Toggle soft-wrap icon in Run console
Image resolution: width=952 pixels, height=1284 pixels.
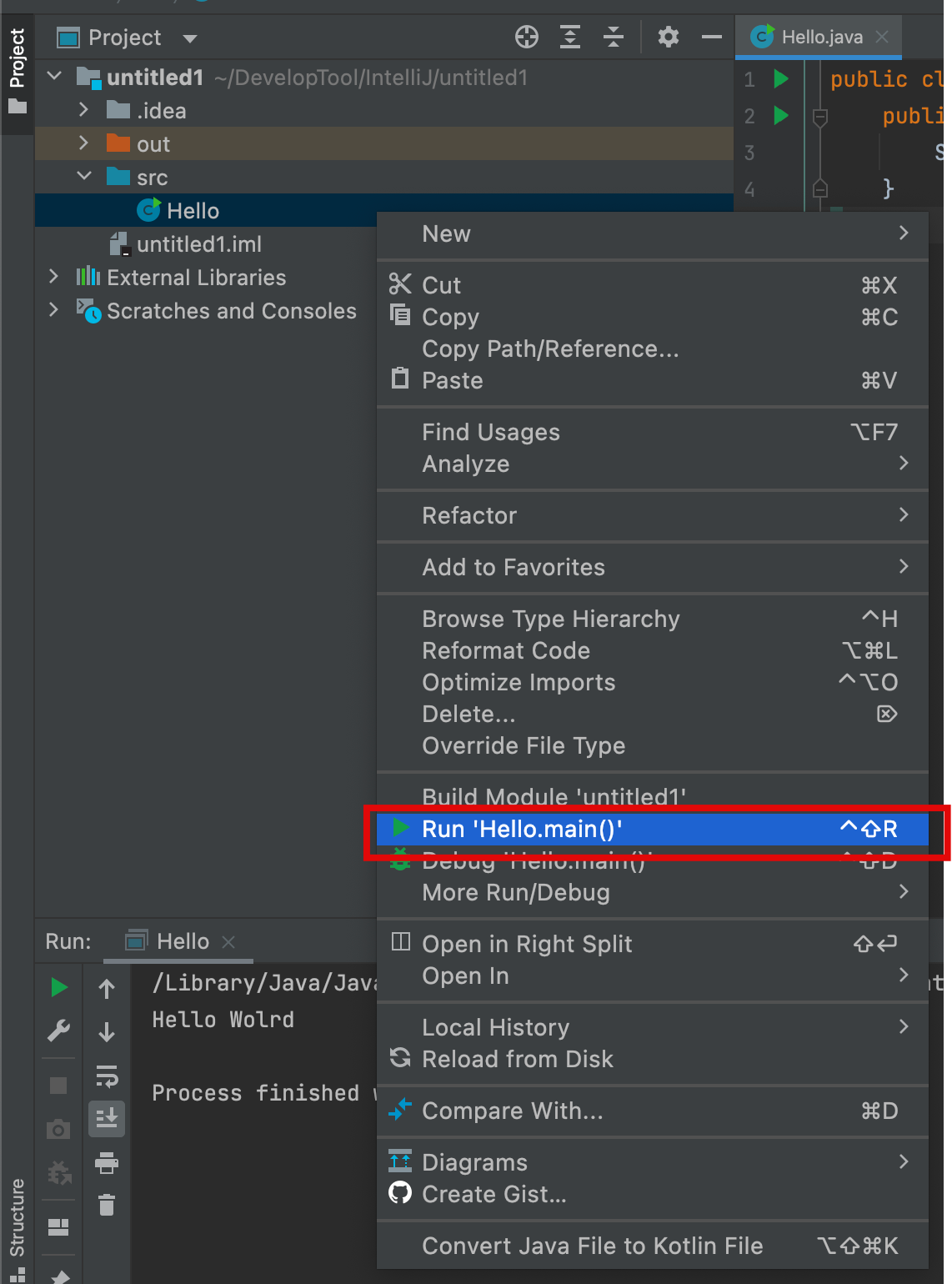[107, 1076]
